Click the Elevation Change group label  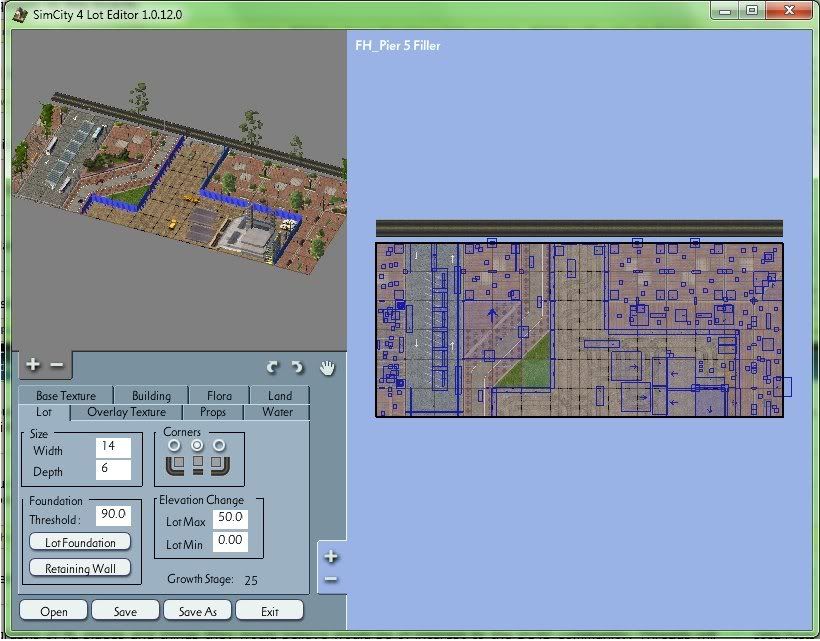(x=201, y=500)
